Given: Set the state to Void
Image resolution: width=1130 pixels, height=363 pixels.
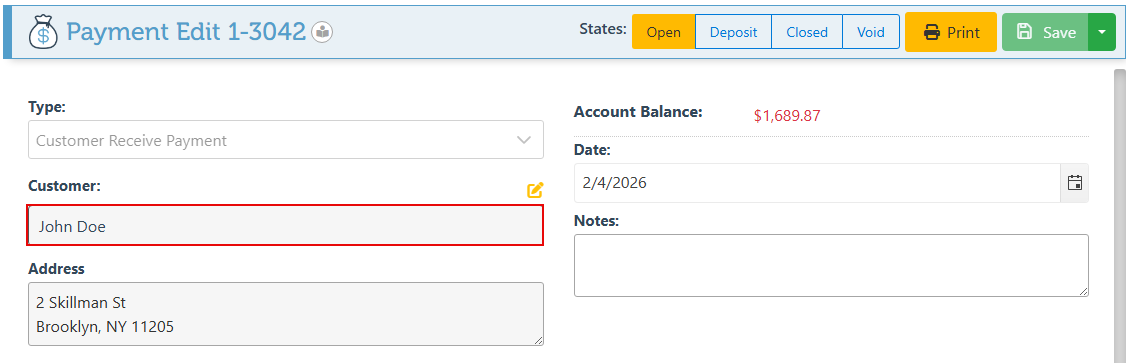Looking at the screenshot, I should point(871,32).
